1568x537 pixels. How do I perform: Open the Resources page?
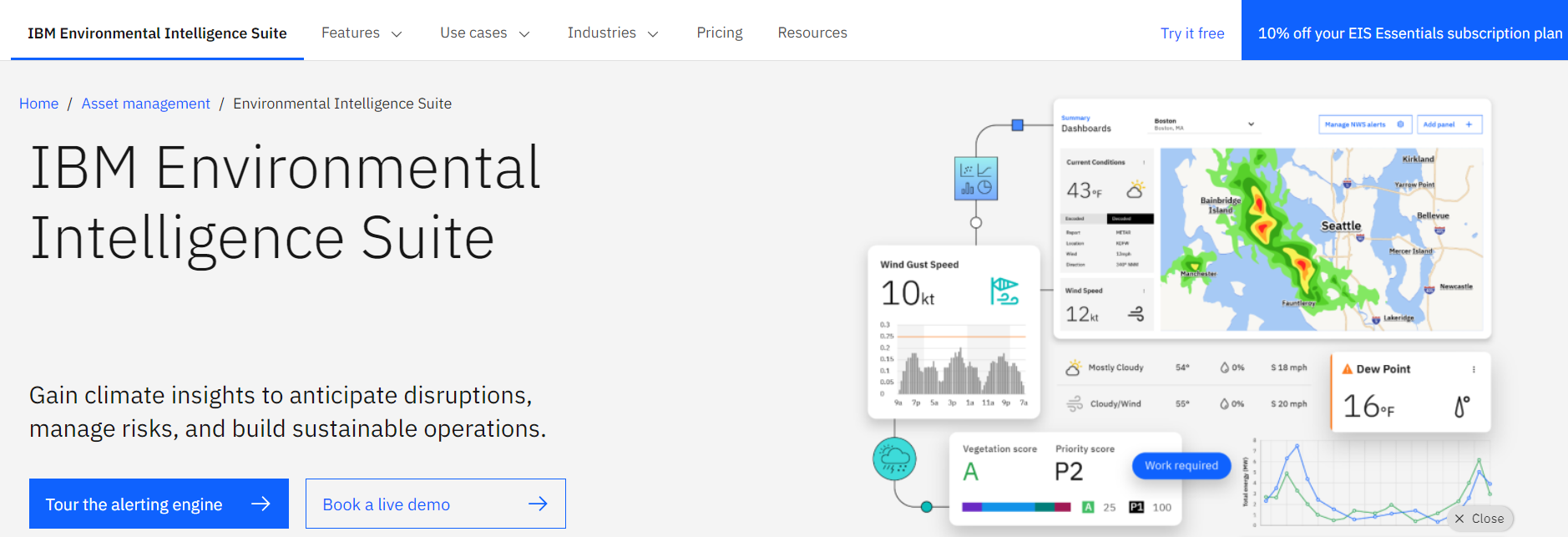coord(812,33)
